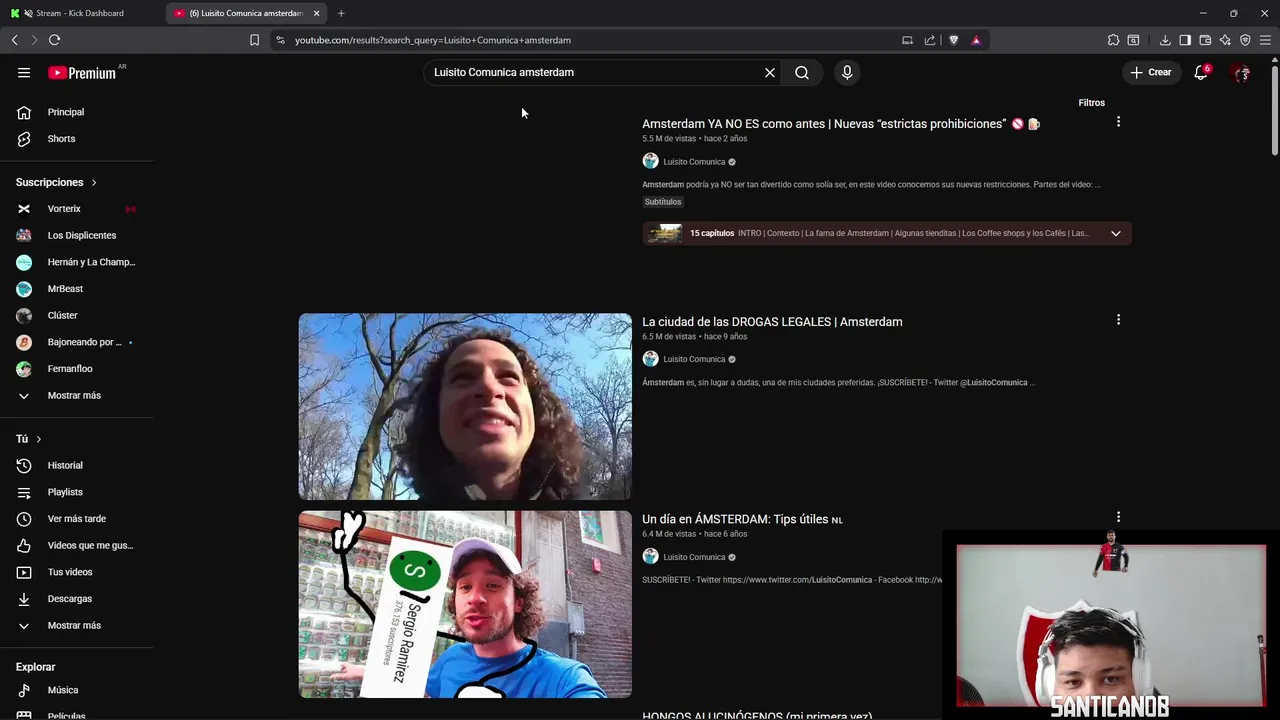The height and width of the screenshot is (720, 1280).
Task: Start voice search with the microphone
Action: pos(847,72)
